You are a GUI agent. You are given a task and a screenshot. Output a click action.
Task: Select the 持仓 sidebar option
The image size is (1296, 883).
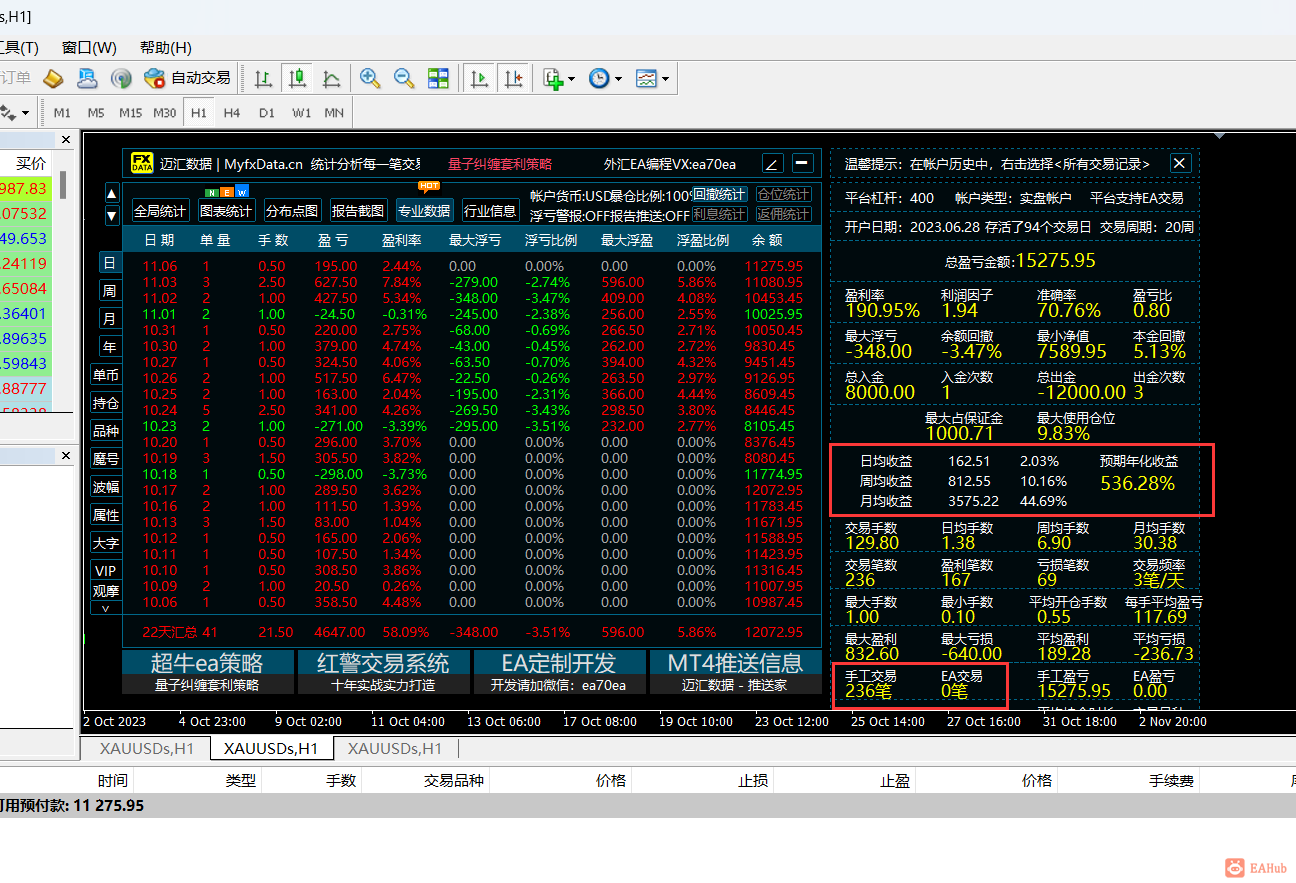click(106, 403)
